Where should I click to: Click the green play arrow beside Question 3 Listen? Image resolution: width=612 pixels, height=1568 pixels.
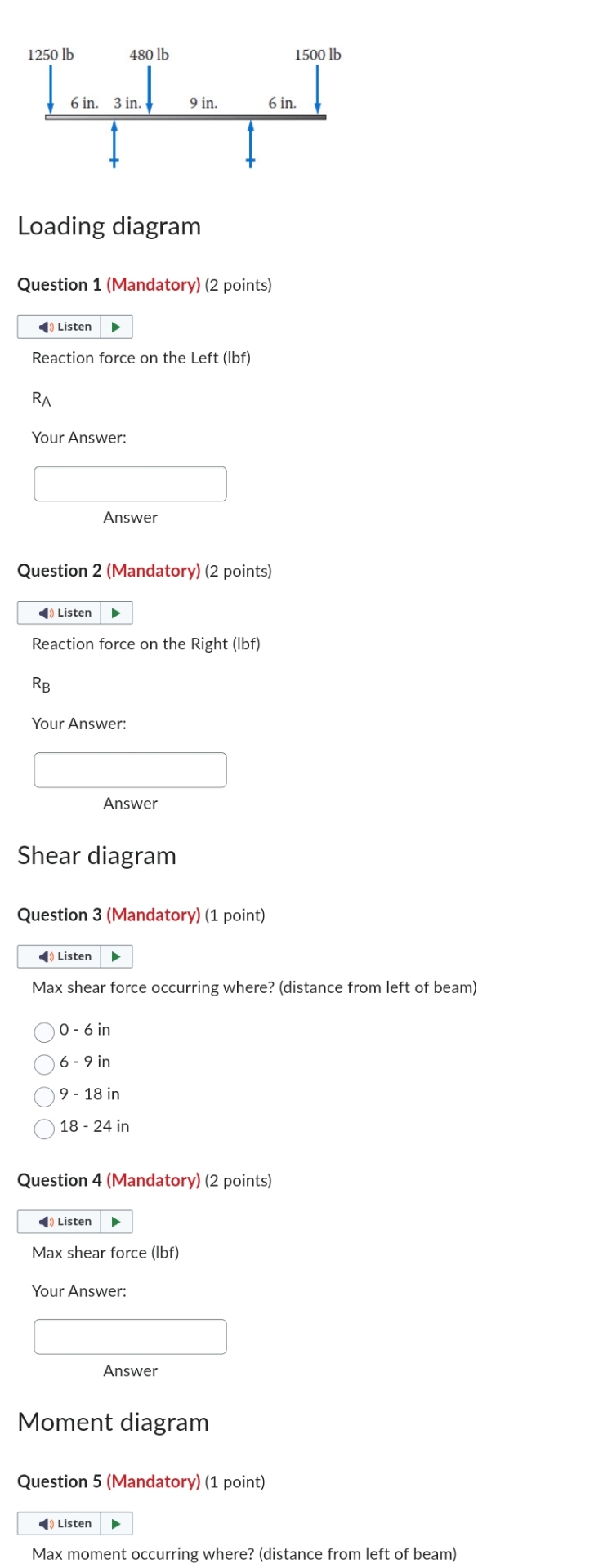coord(117,955)
